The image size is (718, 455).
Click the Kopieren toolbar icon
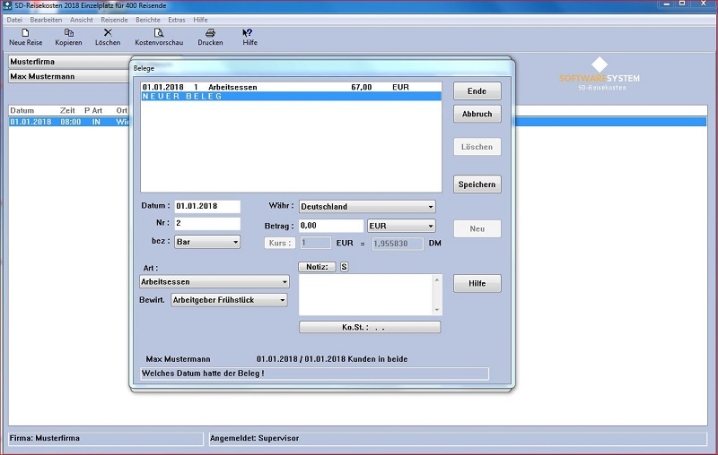[x=68, y=33]
